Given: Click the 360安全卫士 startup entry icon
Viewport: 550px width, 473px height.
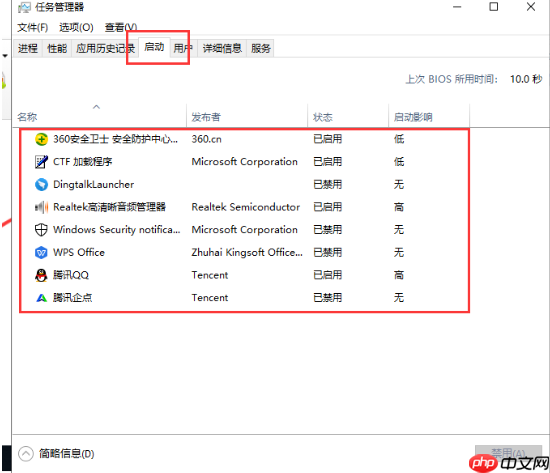Looking at the screenshot, I should click(41, 139).
